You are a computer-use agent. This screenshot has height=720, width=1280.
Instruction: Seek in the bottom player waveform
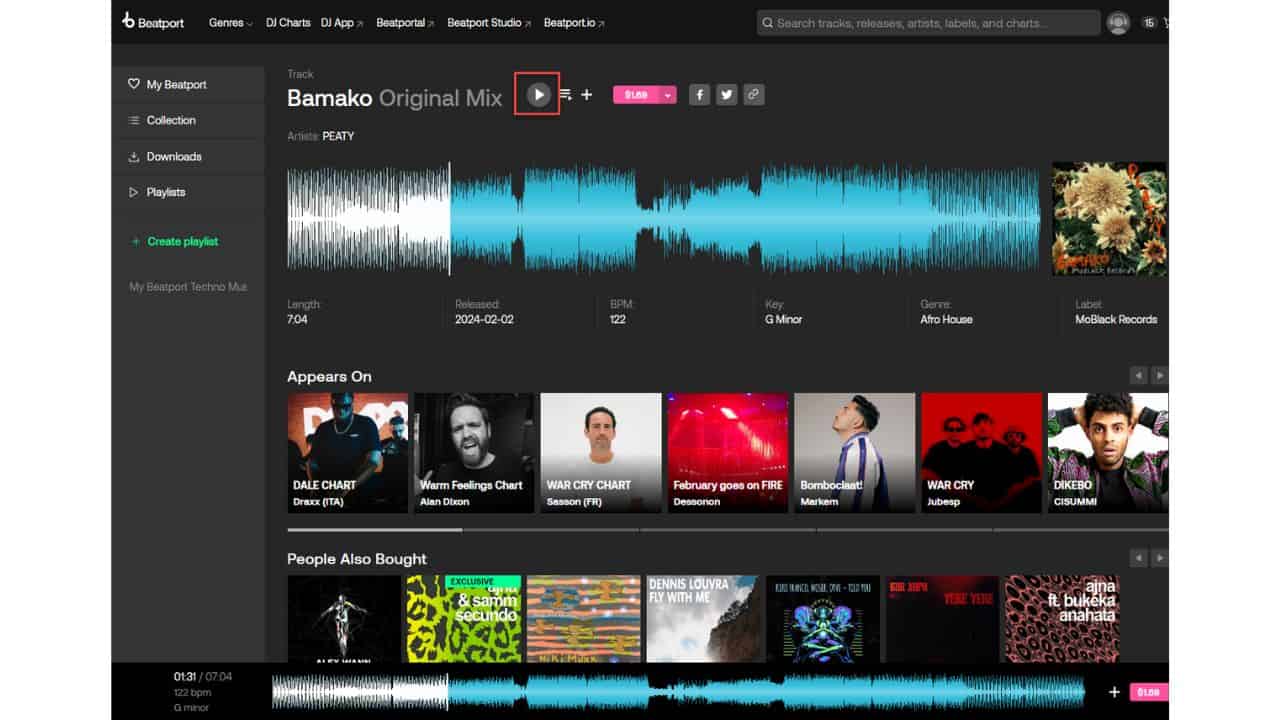[679, 691]
